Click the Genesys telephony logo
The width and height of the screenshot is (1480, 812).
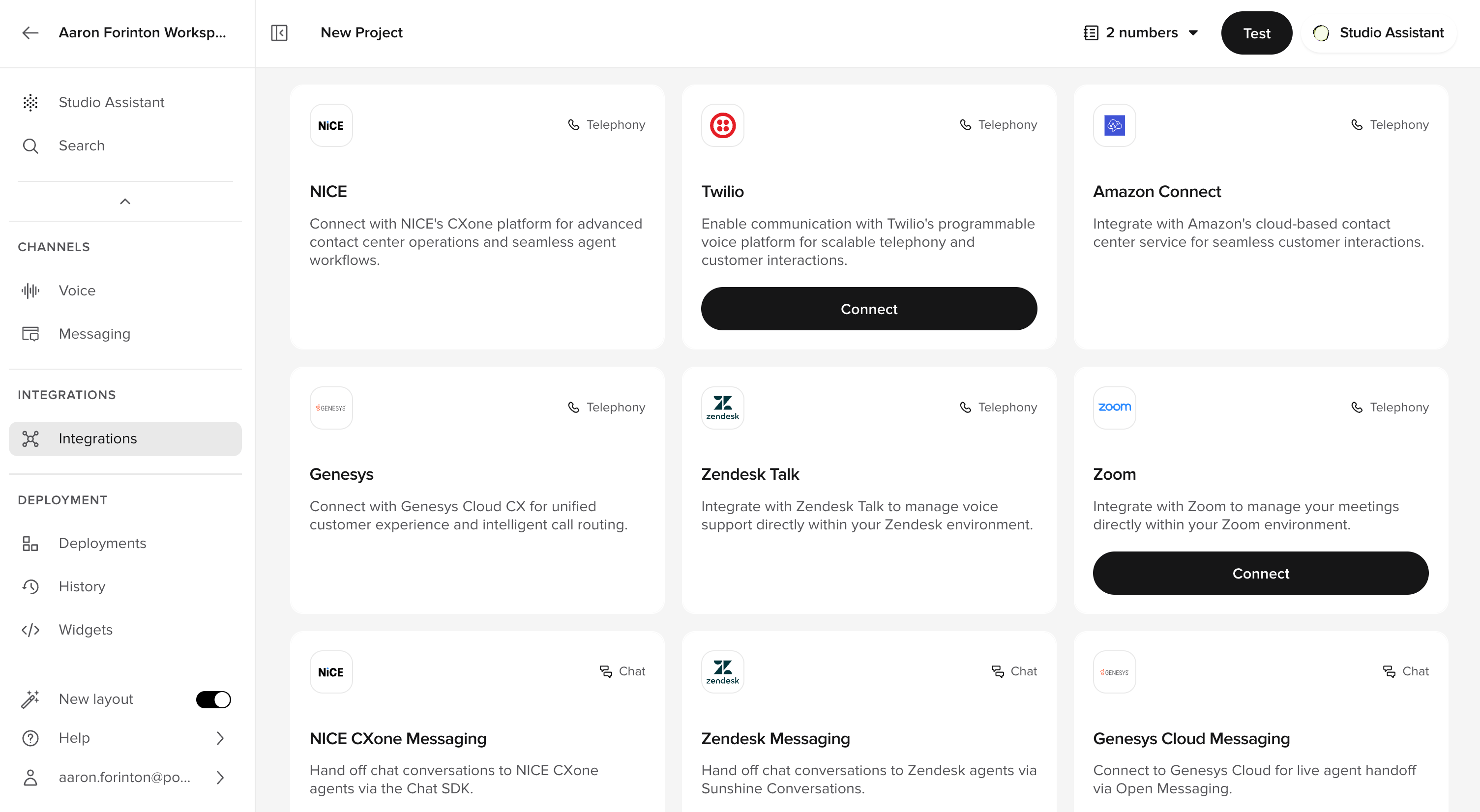coord(331,408)
